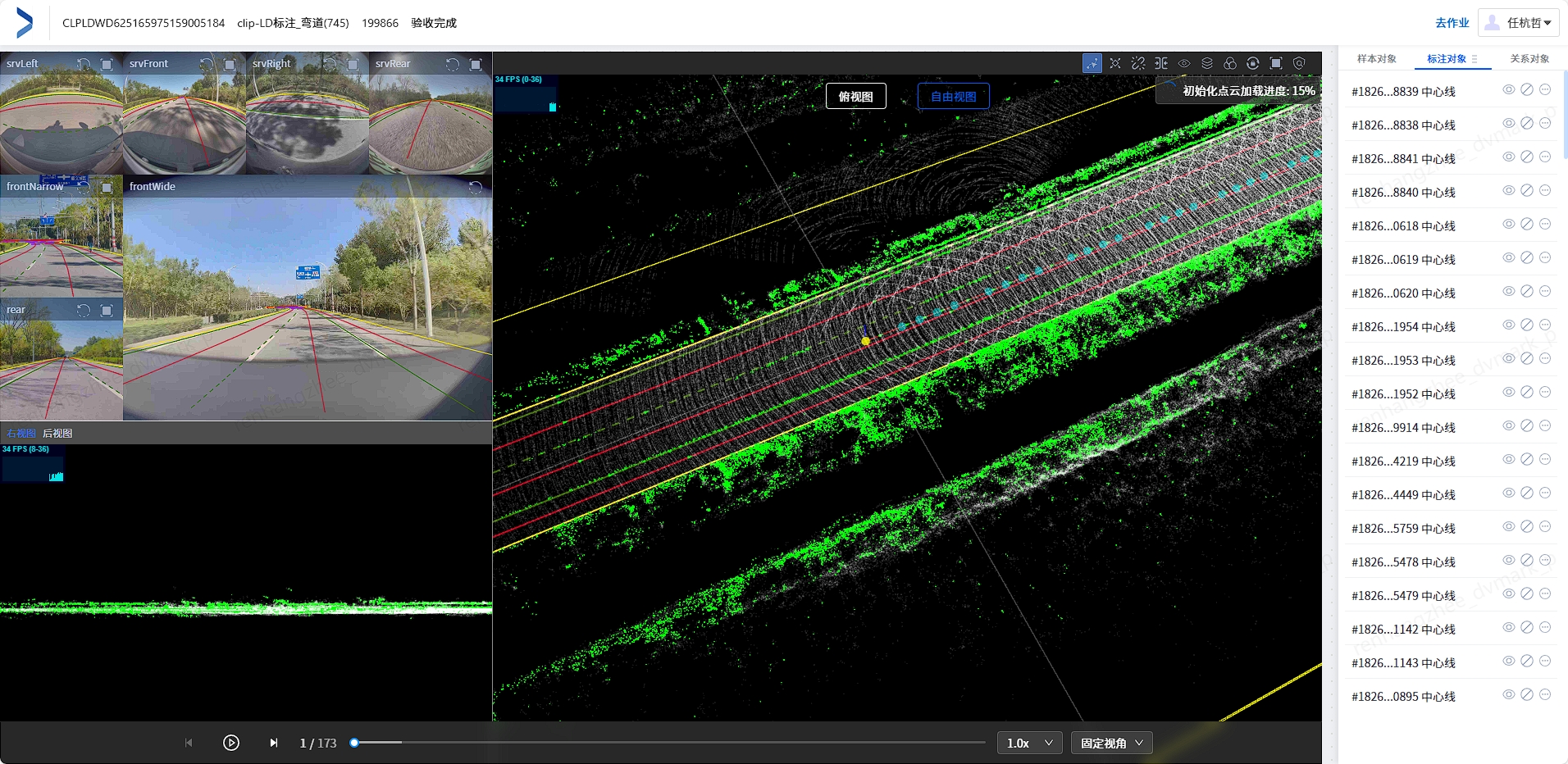Click the broken-link icon in the toolbar

[1138, 63]
